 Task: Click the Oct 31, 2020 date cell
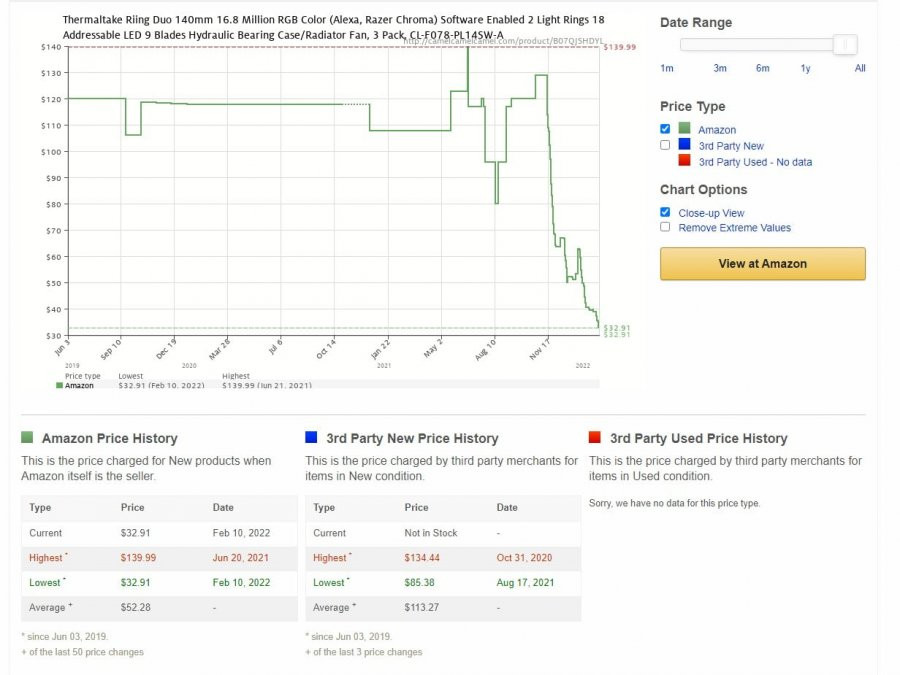pos(524,557)
